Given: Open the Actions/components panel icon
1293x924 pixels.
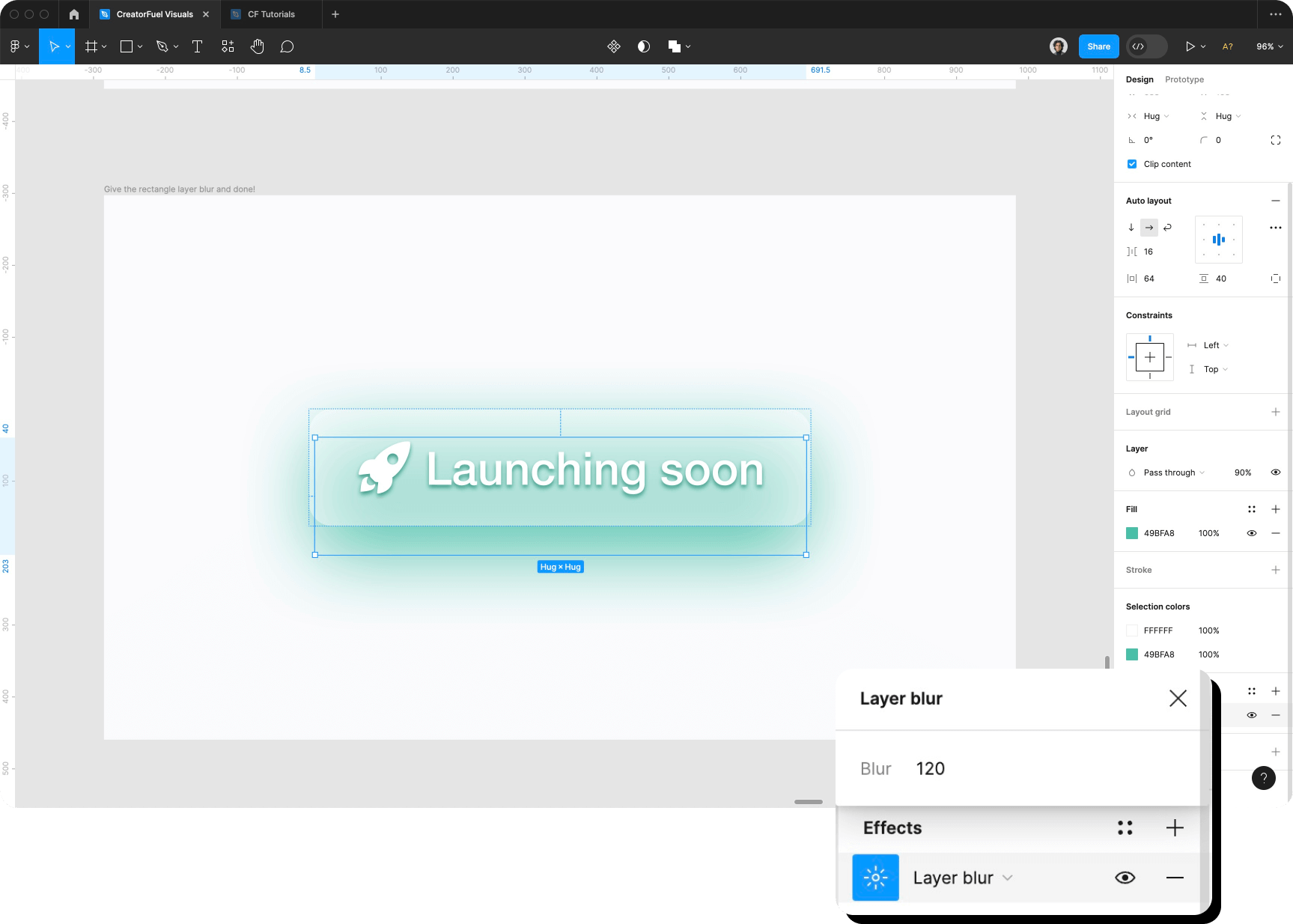Looking at the screenshot, I should 227,46.
